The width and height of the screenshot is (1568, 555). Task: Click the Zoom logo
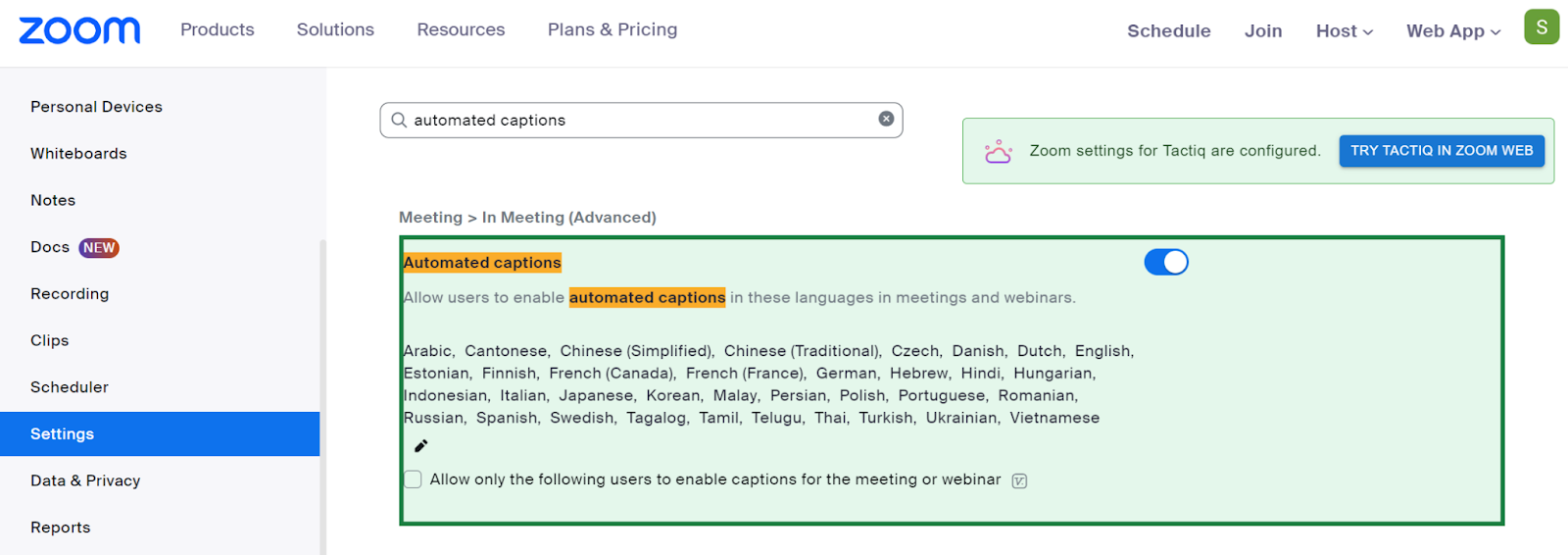coord(79,30)
